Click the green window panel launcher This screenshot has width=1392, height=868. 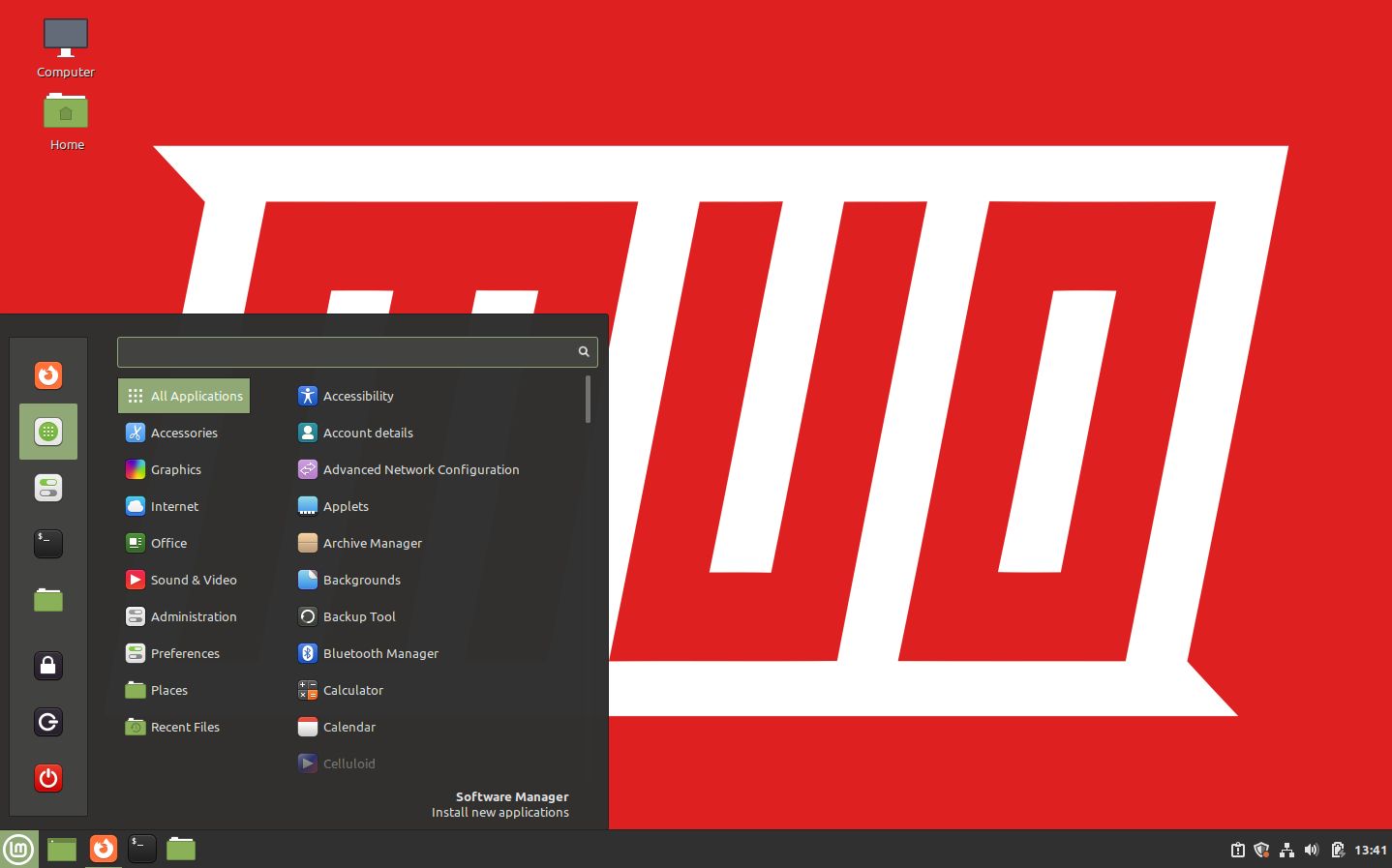(62, 850)
